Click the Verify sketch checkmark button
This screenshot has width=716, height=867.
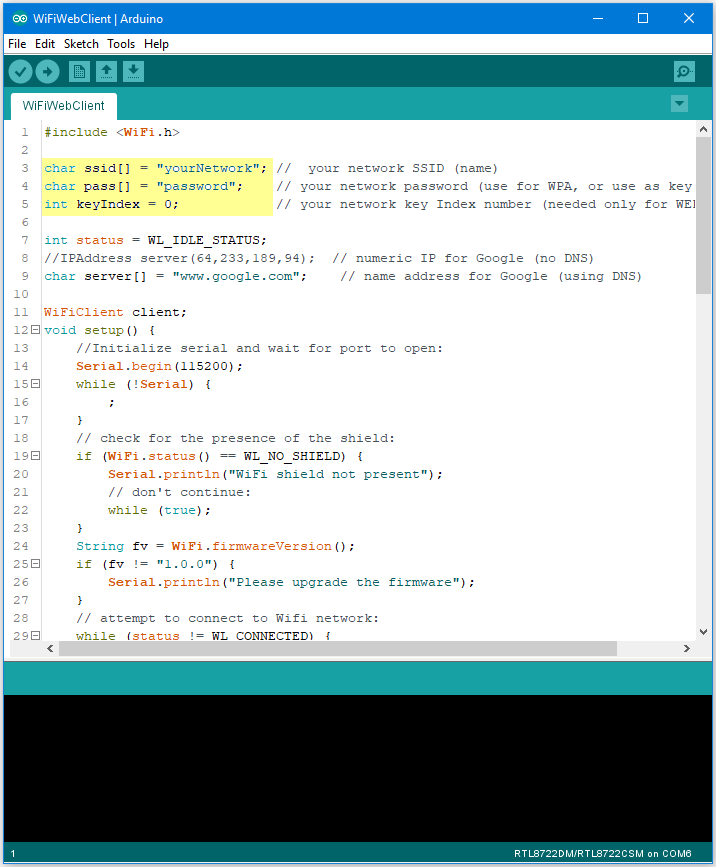[20, 71]
